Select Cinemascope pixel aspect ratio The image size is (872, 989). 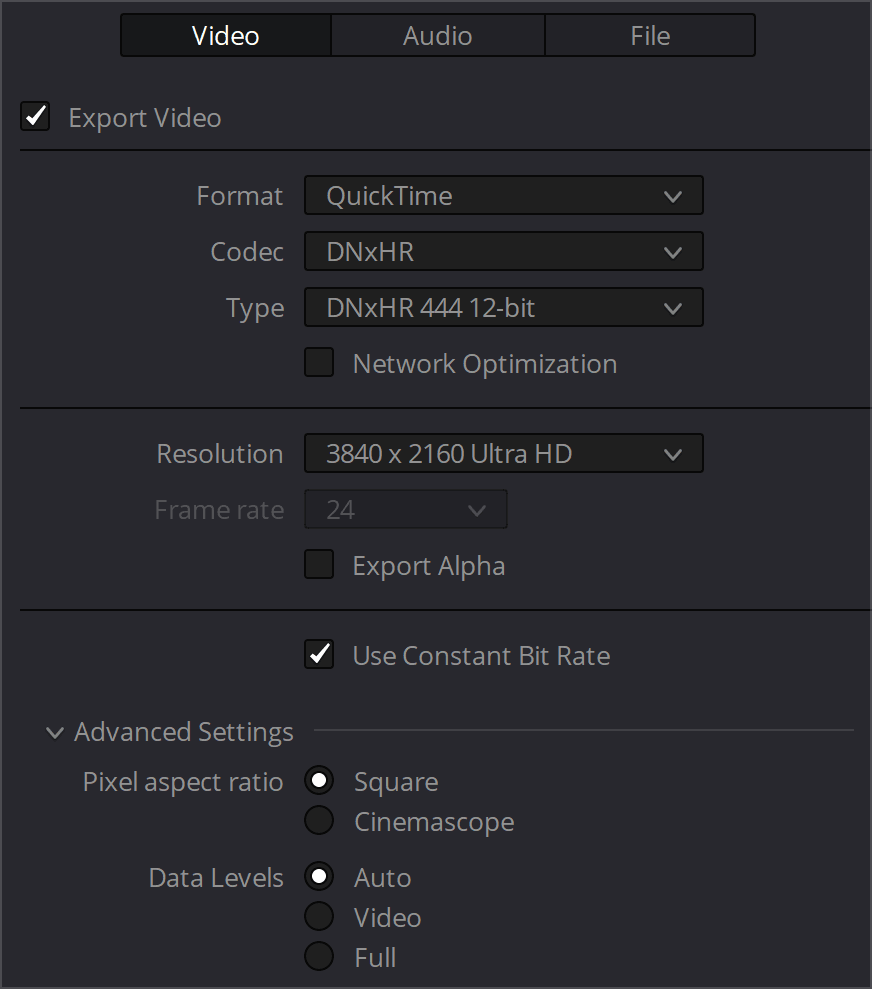tap(319, 821)
